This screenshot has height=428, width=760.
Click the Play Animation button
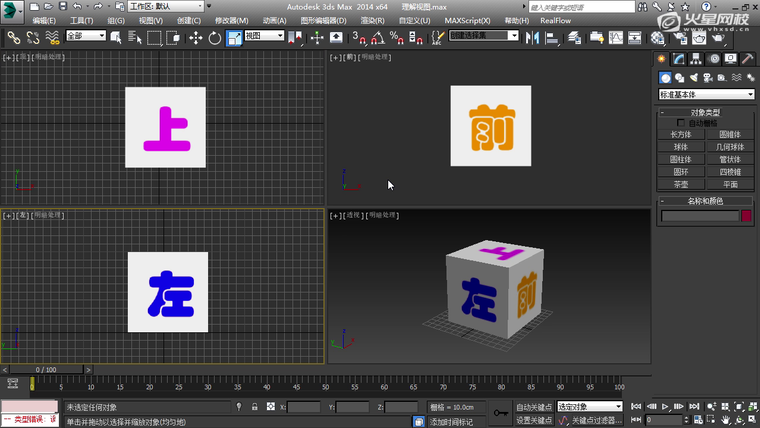pos(665,407)
